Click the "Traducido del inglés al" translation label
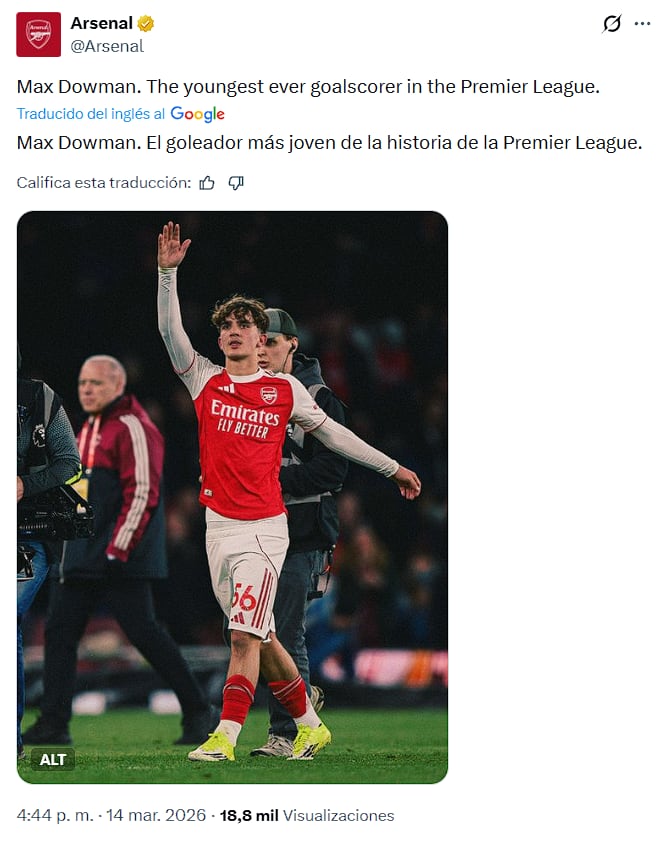The height and width of the screenshot is (843, 658). 91,114
